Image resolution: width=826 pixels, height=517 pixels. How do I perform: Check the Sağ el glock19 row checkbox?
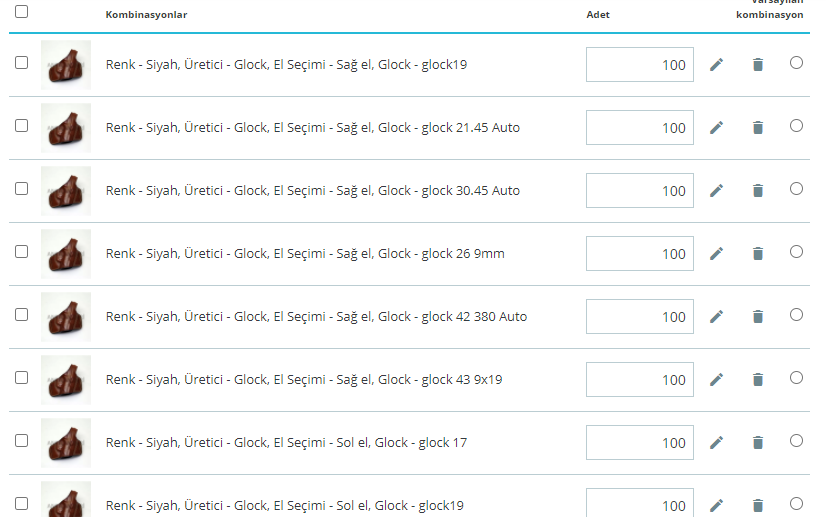22,63
